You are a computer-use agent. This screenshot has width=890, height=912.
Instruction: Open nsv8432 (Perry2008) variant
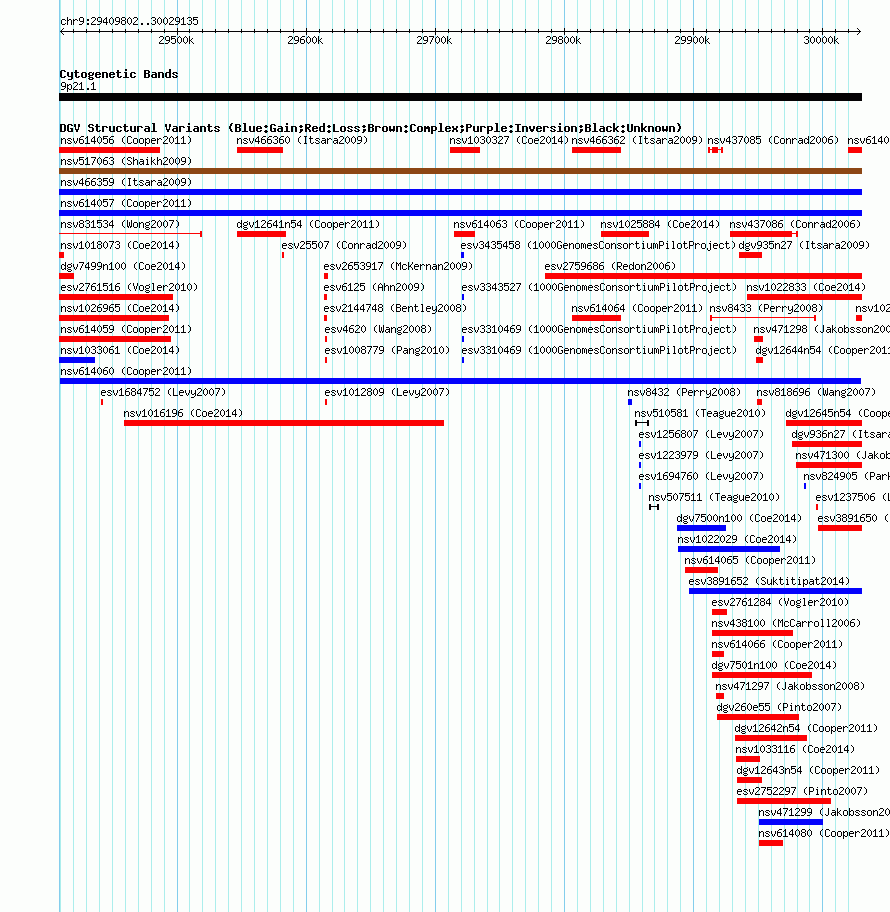[684, 391]
